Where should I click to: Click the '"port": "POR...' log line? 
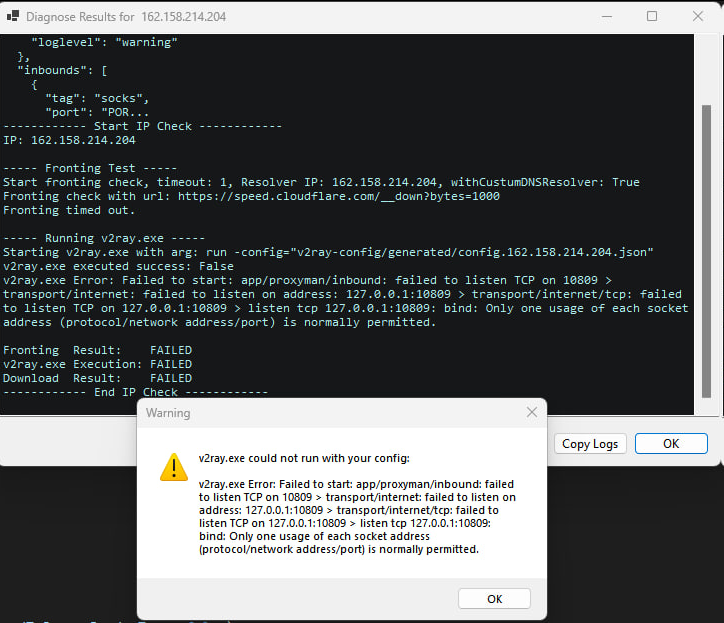pyautogui.click(x=97, y=112)
